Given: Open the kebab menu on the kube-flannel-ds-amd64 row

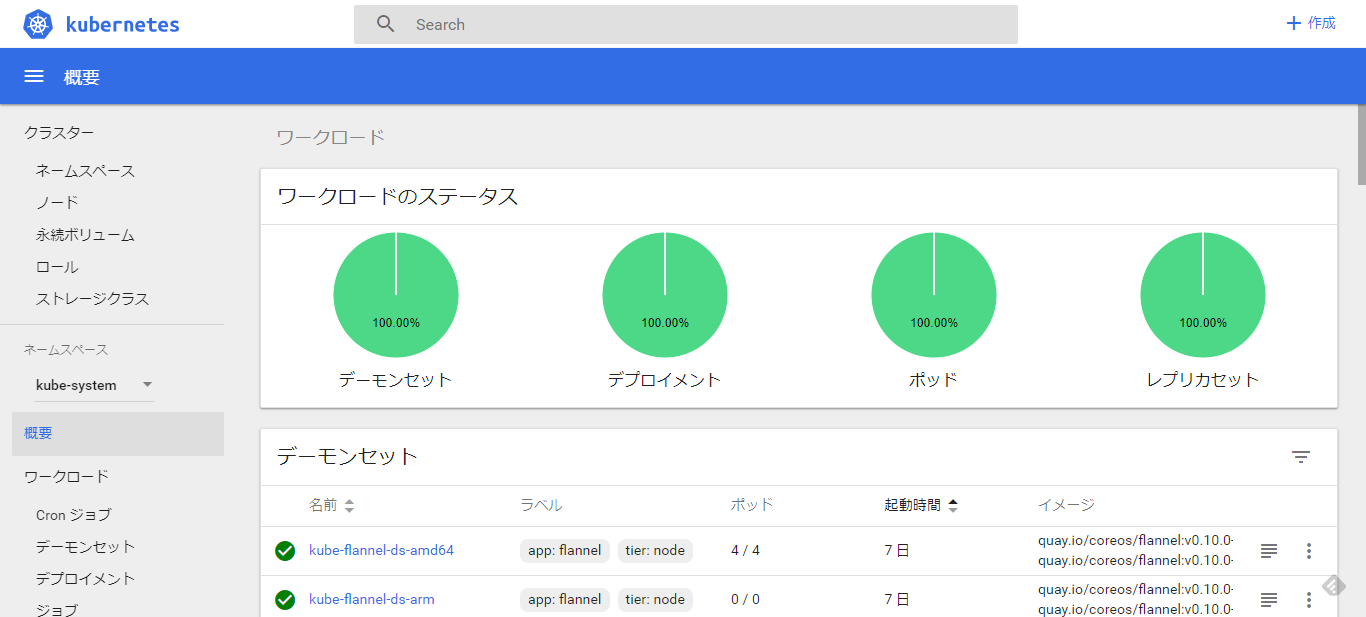Looking at the screenshot, I should tap(1309, 550).
